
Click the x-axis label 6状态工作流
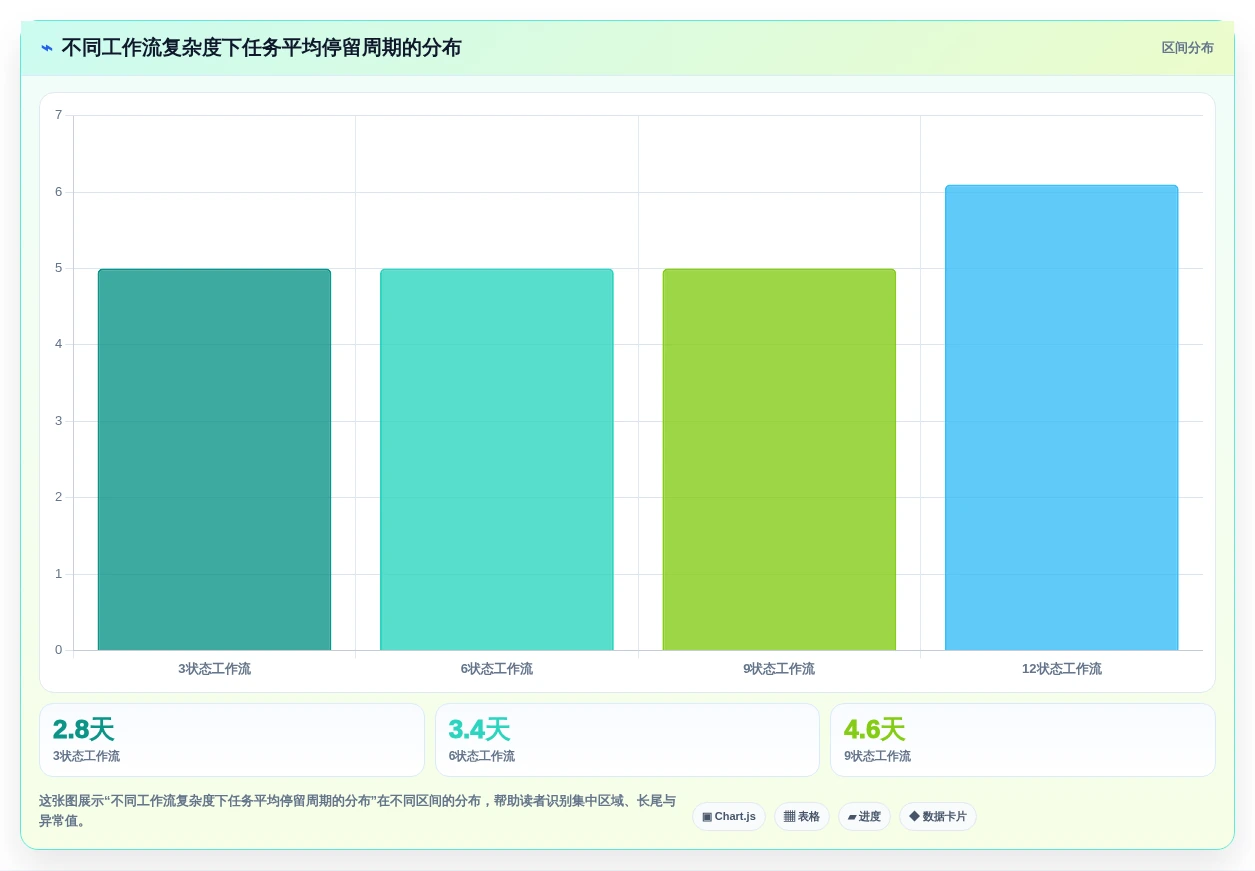tap(497, 669)
